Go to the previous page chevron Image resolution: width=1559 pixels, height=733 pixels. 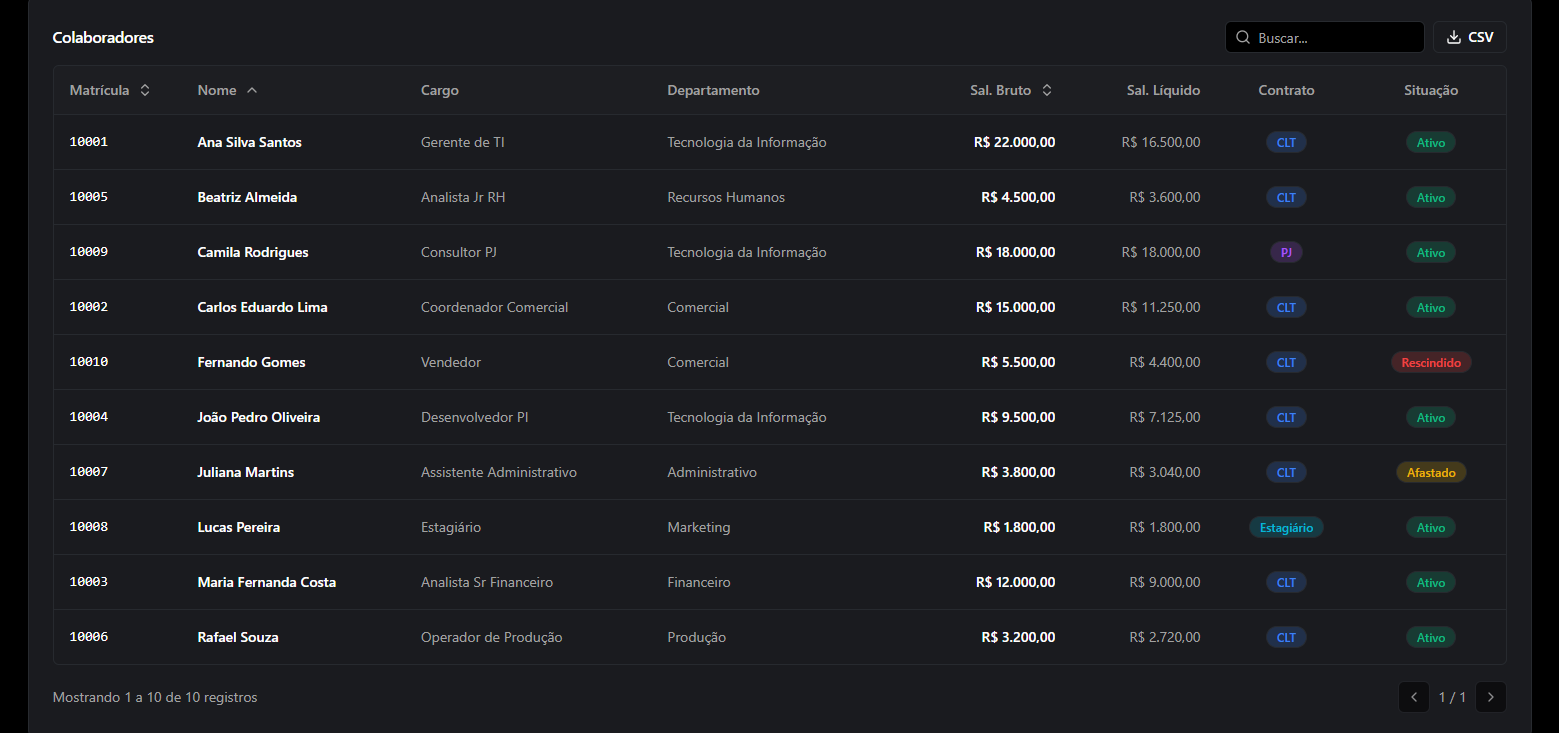(x=1413, y=697)
